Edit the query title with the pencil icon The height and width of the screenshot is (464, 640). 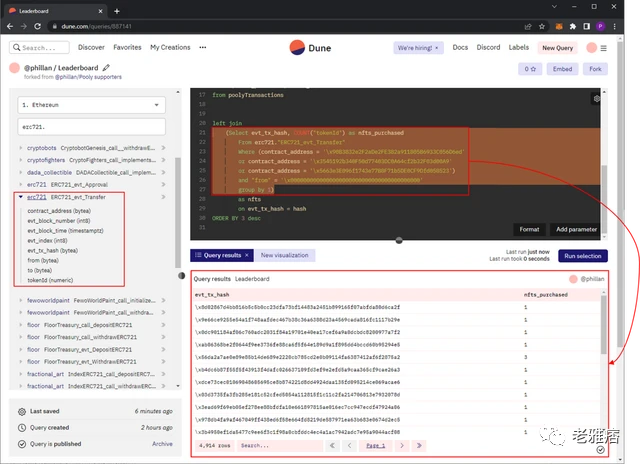click(106, 68)
